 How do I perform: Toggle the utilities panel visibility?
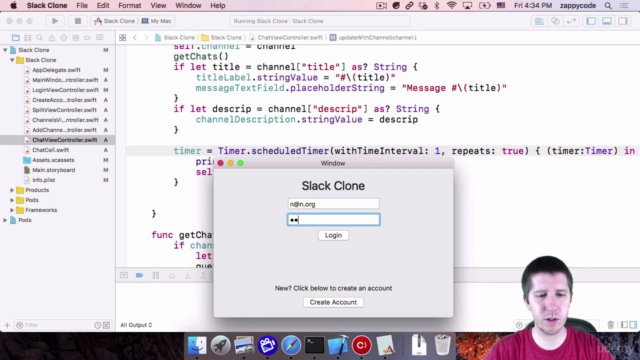click(x=623, y=21)
